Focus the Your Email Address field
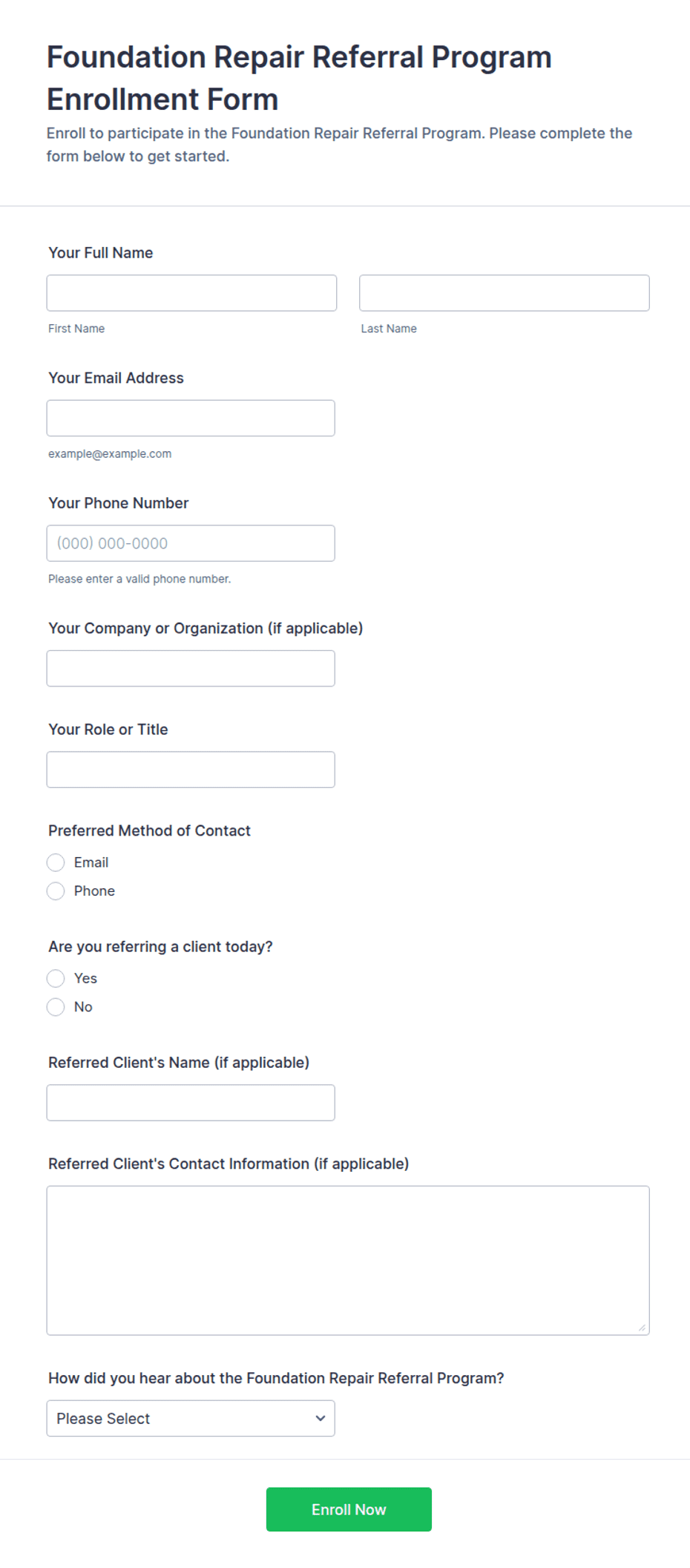 [191, 419]
